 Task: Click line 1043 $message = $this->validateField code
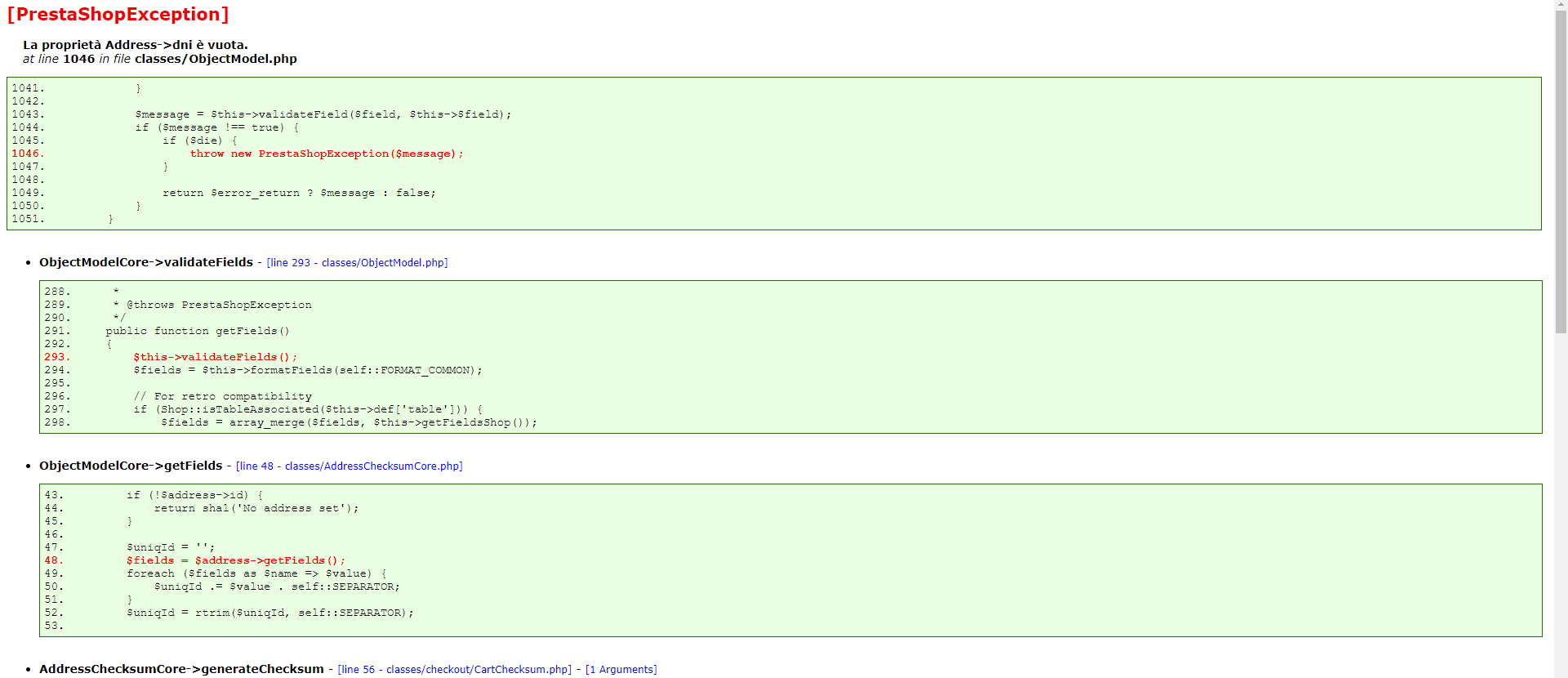pyautogui.click(x=323, y=114)
